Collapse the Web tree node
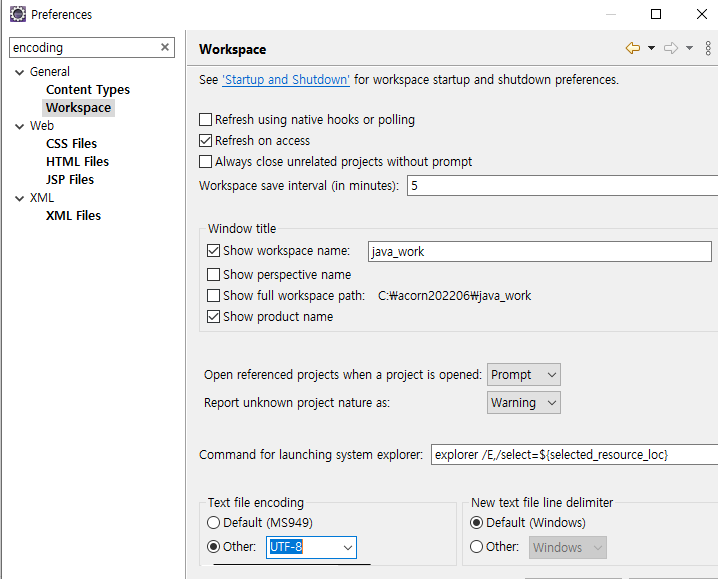718x579 pixels. (x=19, y=126)
